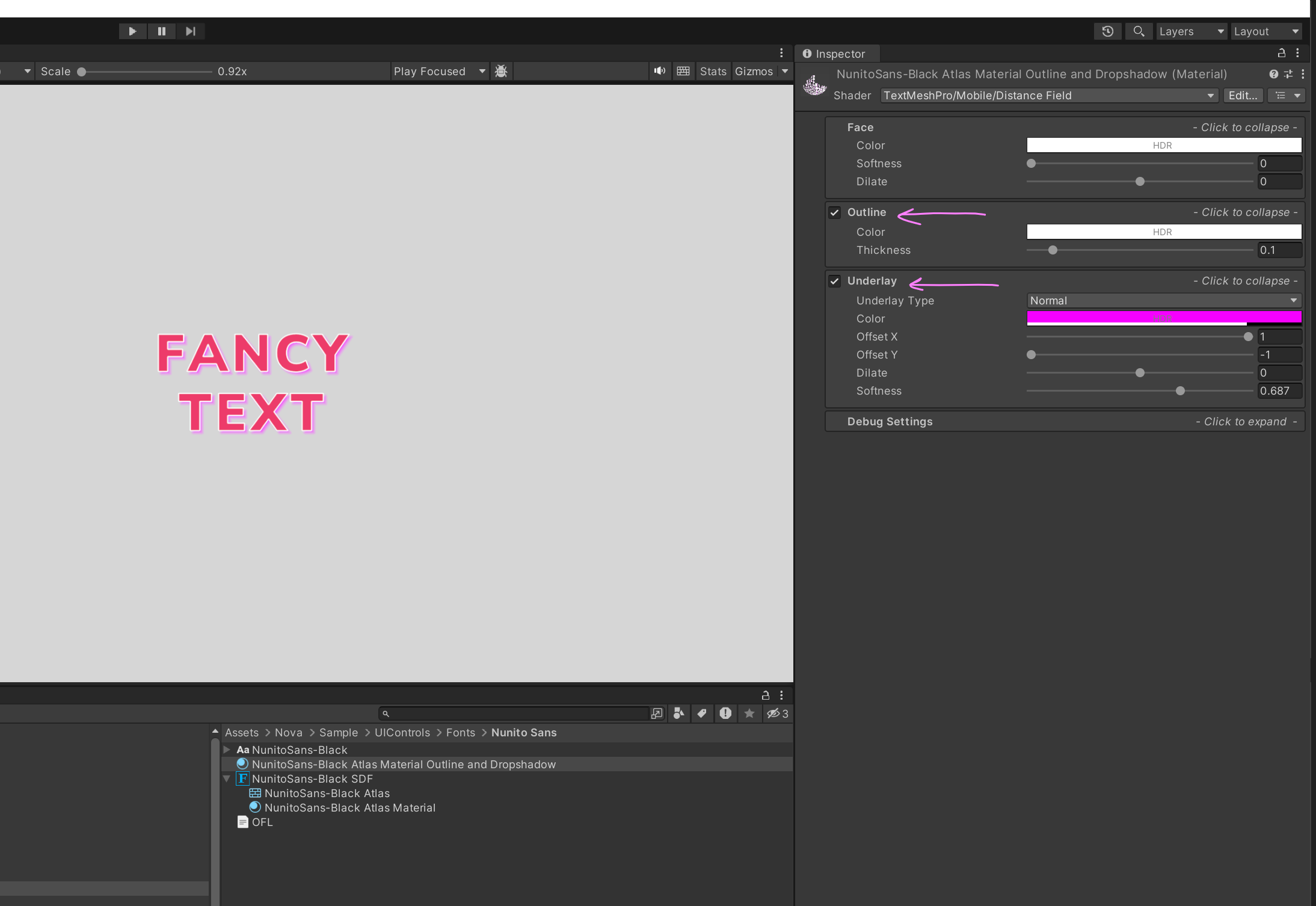Open help for this material
The height and width of the screenshot is (906, 1316).
pos(1273,74)
